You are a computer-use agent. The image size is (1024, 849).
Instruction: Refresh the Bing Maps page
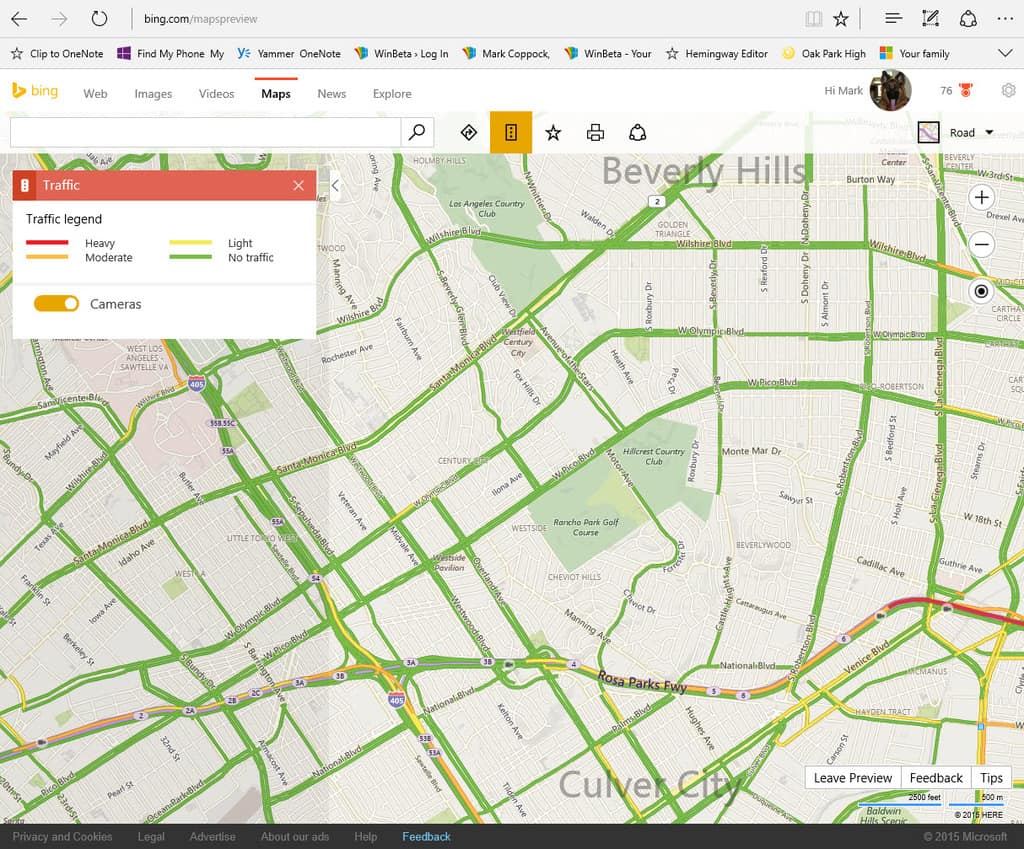(99, 19)
